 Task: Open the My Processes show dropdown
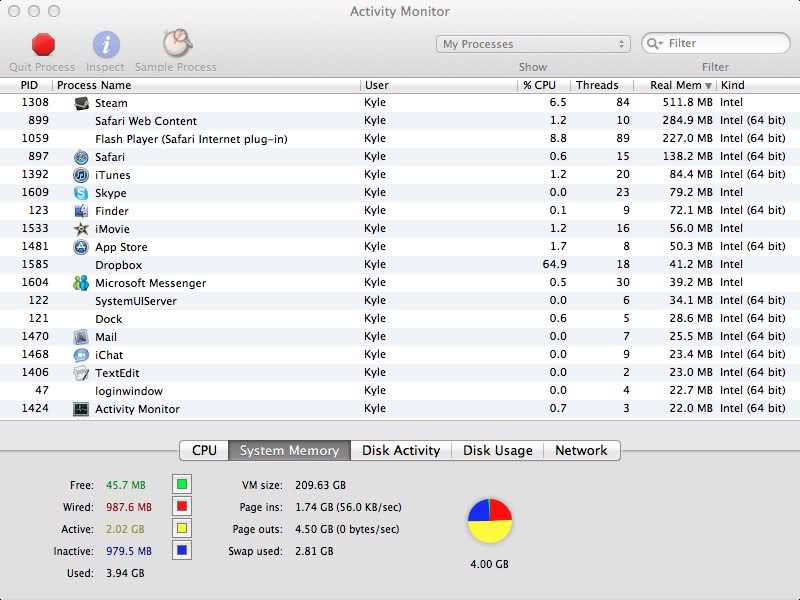(533, 44)
